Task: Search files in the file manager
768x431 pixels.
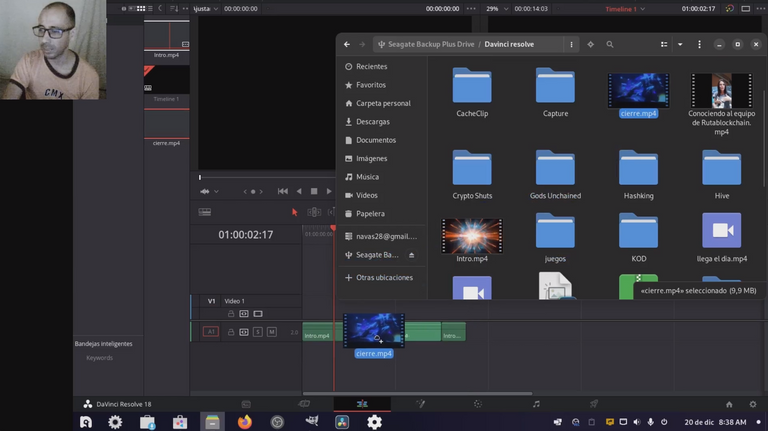Action: click(x=610, y=45)
